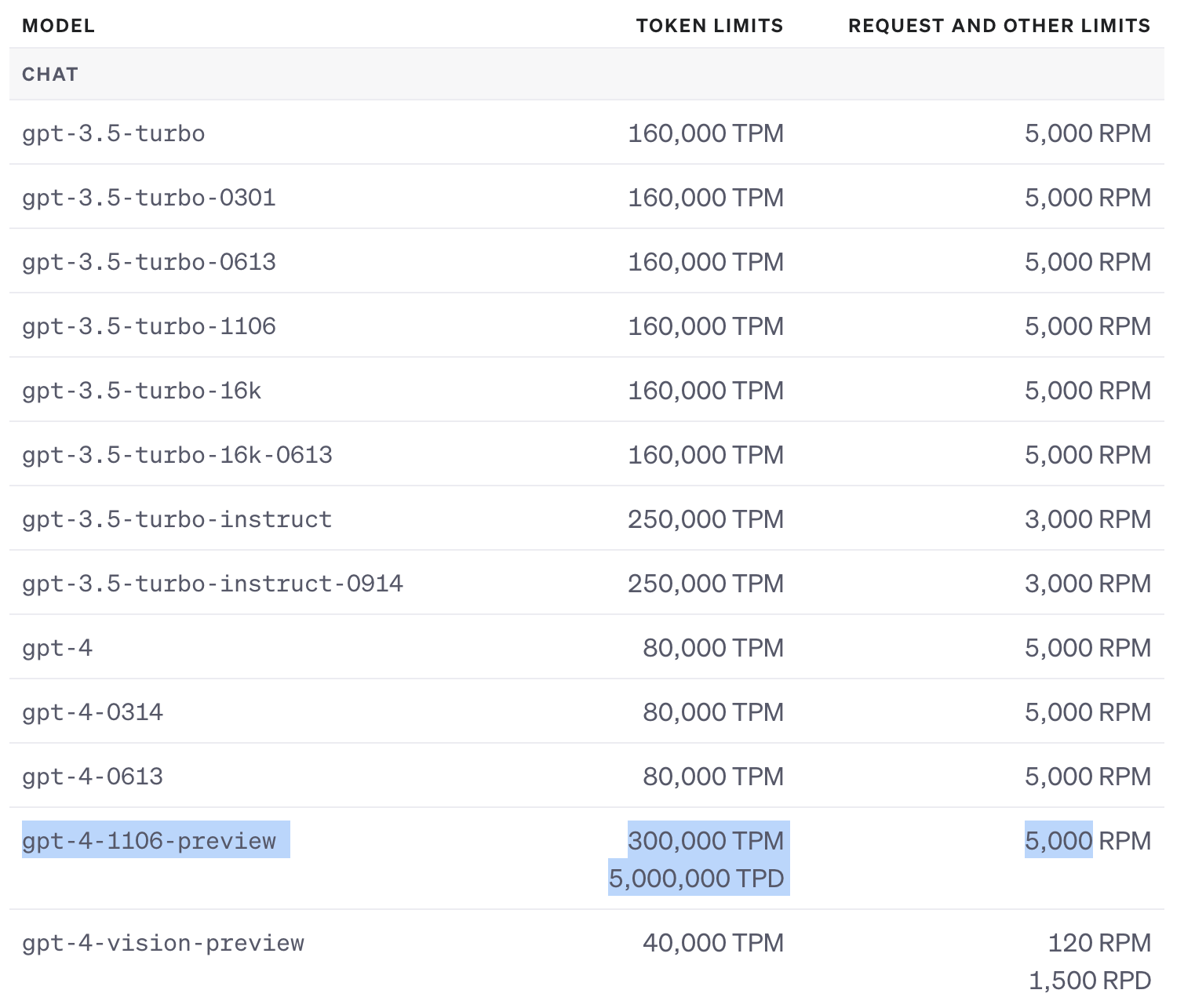Click the MODEL column header
The height and width of the screenshot is (1008, 1195).
[58, 26]
